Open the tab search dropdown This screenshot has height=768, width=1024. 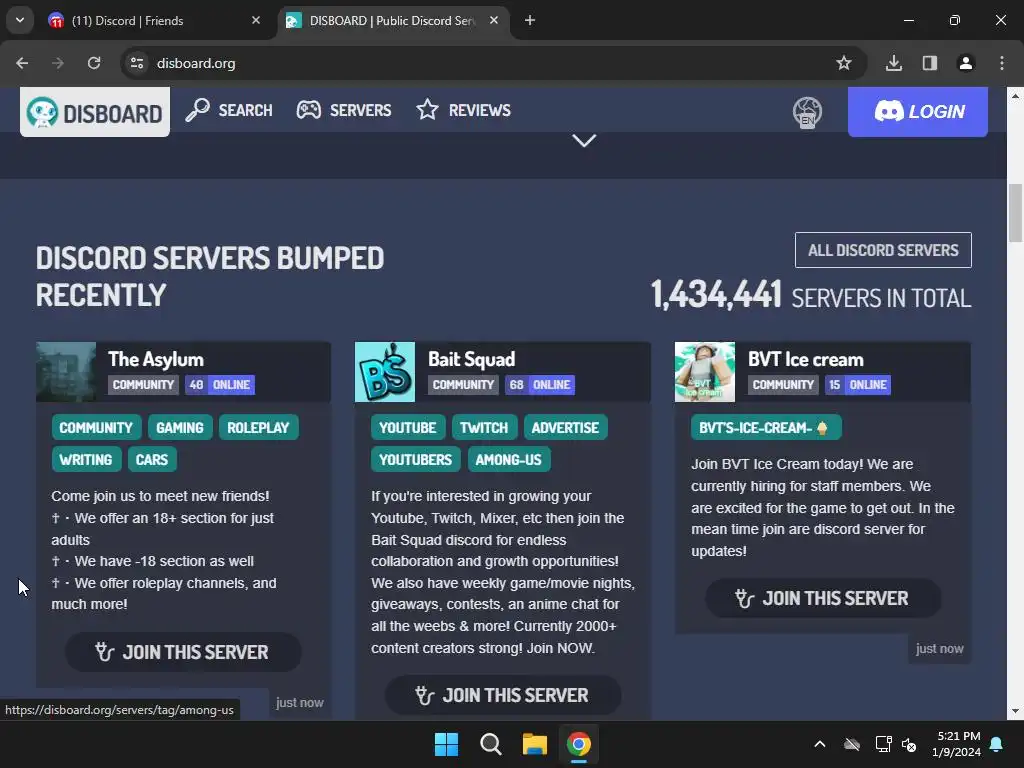tap(20, 20)
